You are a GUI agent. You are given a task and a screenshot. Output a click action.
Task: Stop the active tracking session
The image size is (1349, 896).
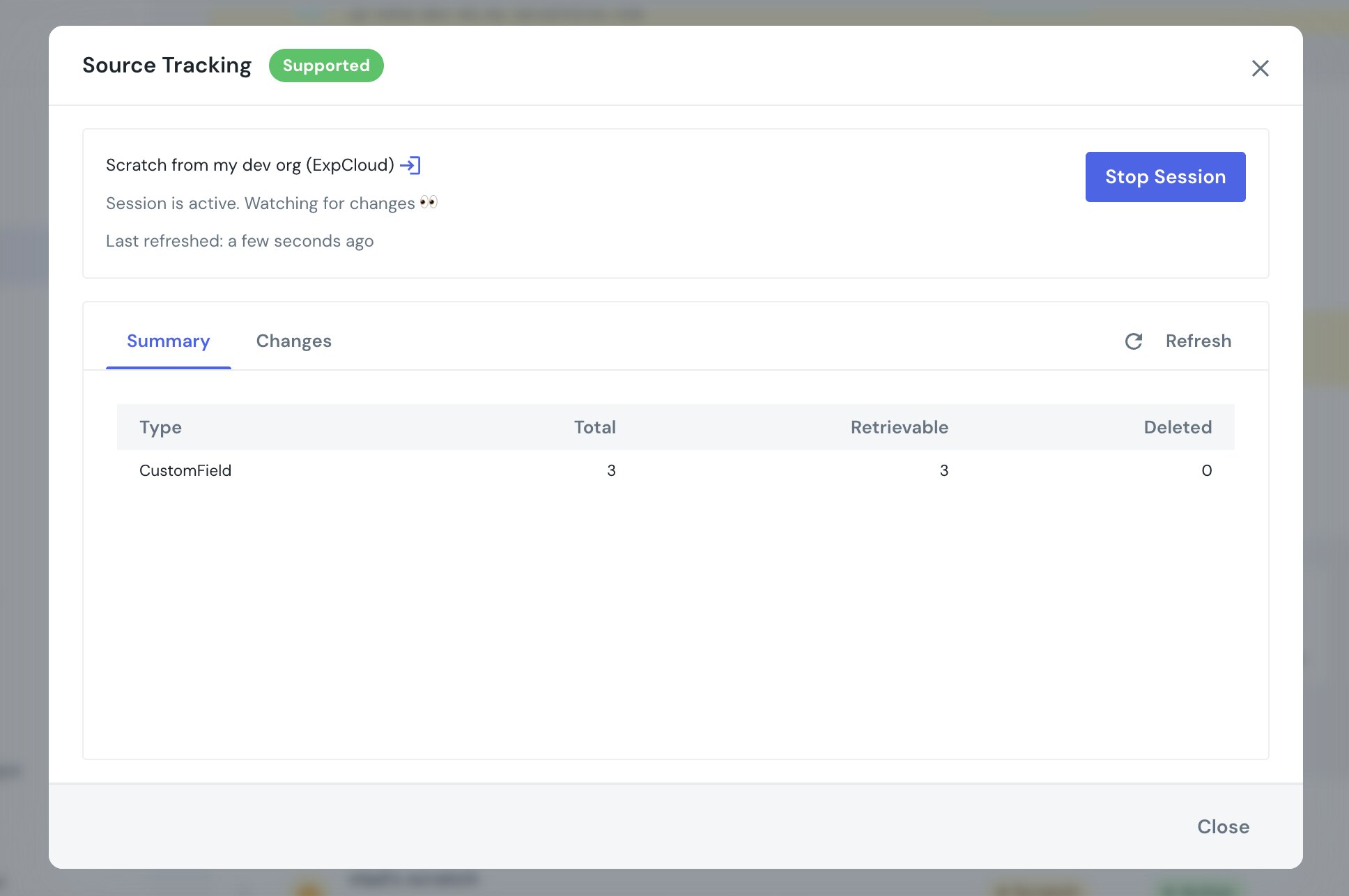click(1165, 177)
